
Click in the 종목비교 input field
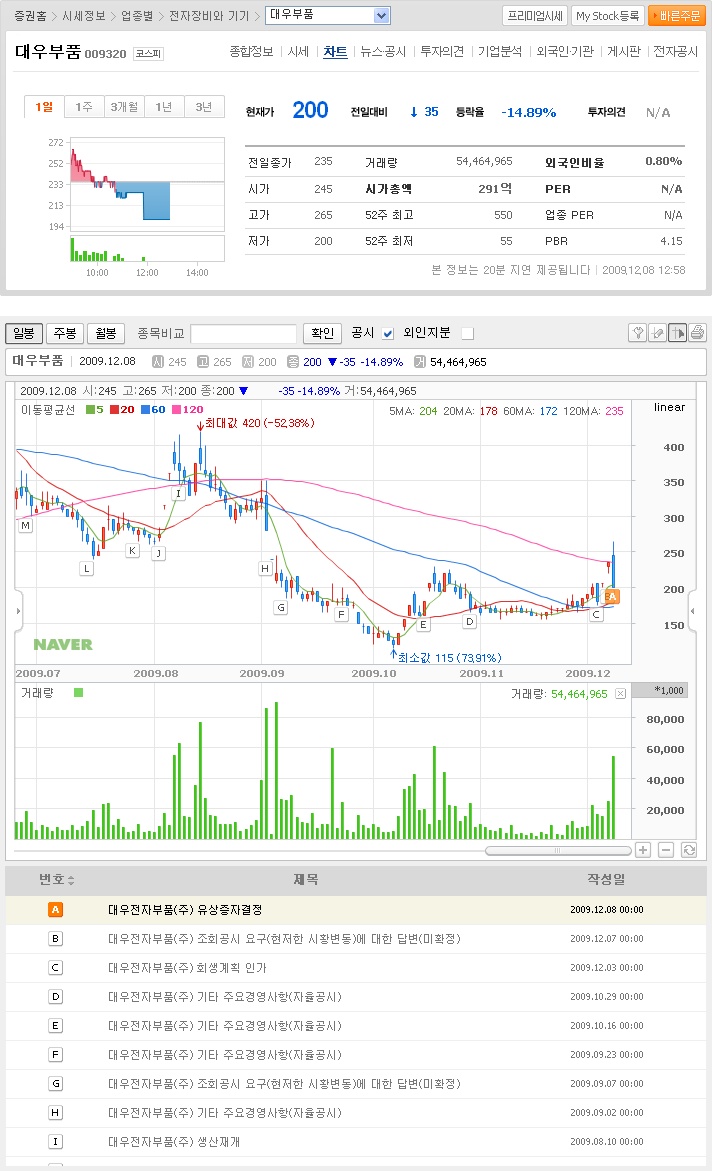point(244,333)
